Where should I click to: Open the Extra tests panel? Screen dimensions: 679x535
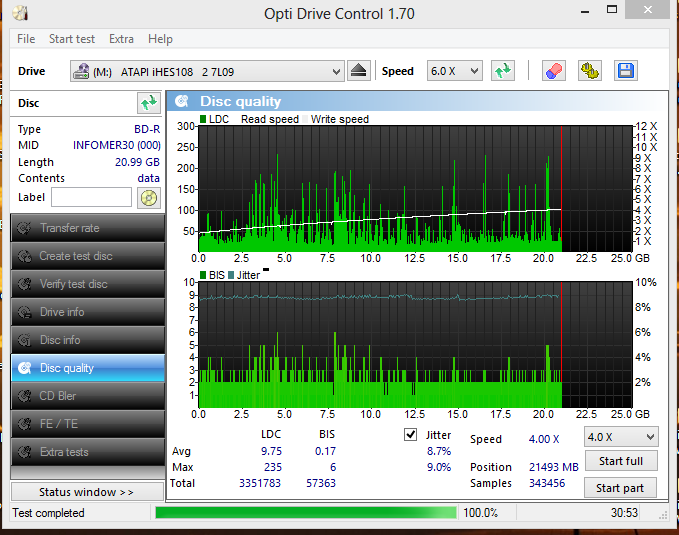(88, 452)
